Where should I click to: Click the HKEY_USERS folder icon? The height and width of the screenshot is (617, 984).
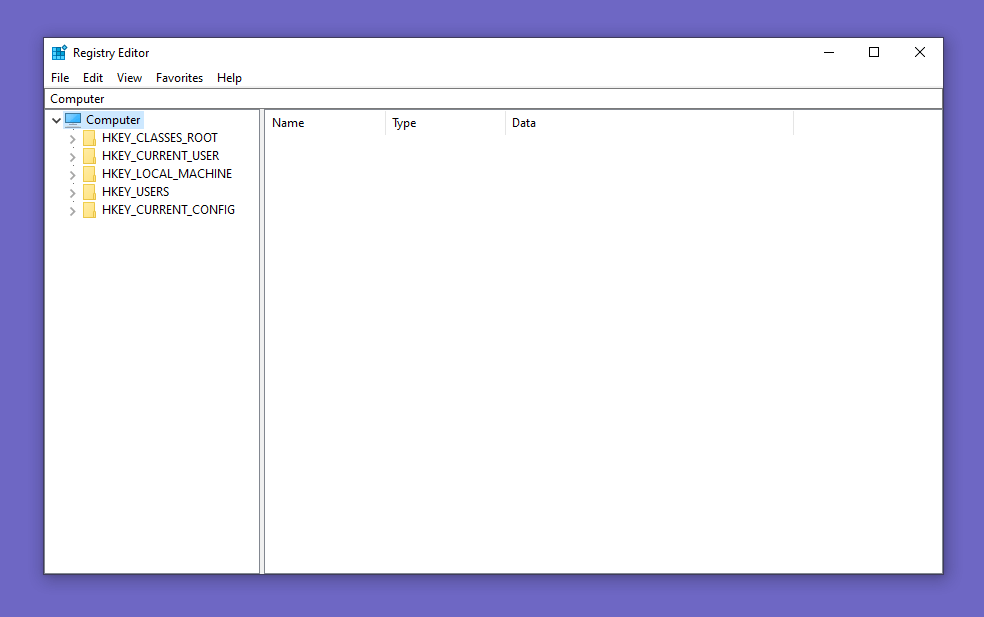click(x=90, y=191)
